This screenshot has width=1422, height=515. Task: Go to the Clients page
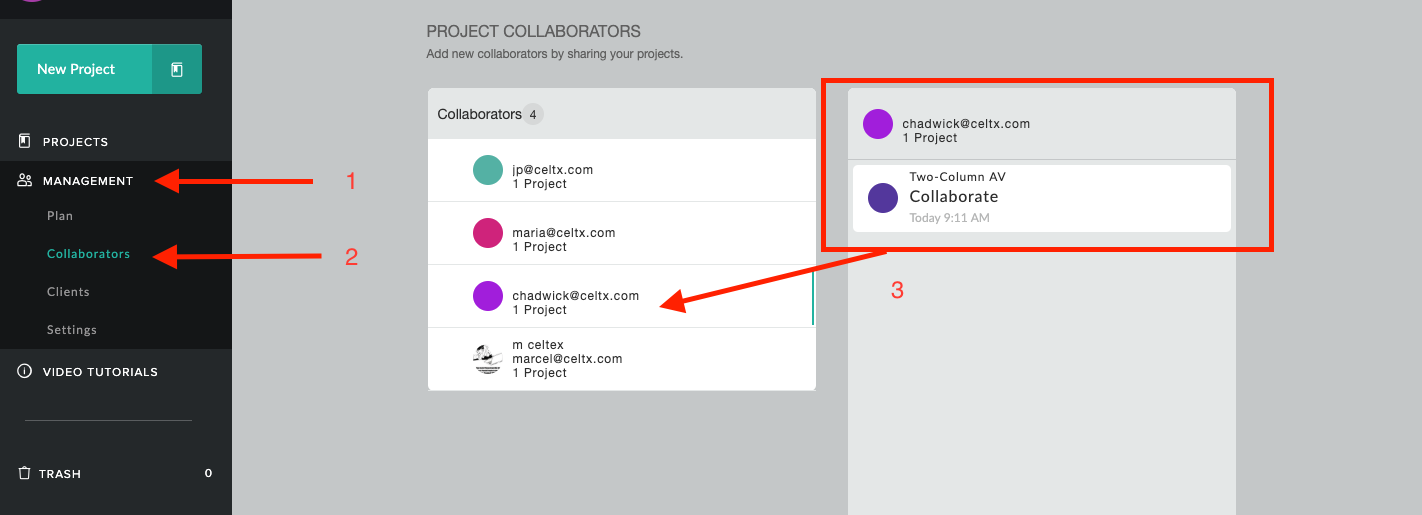click(68, 292)
